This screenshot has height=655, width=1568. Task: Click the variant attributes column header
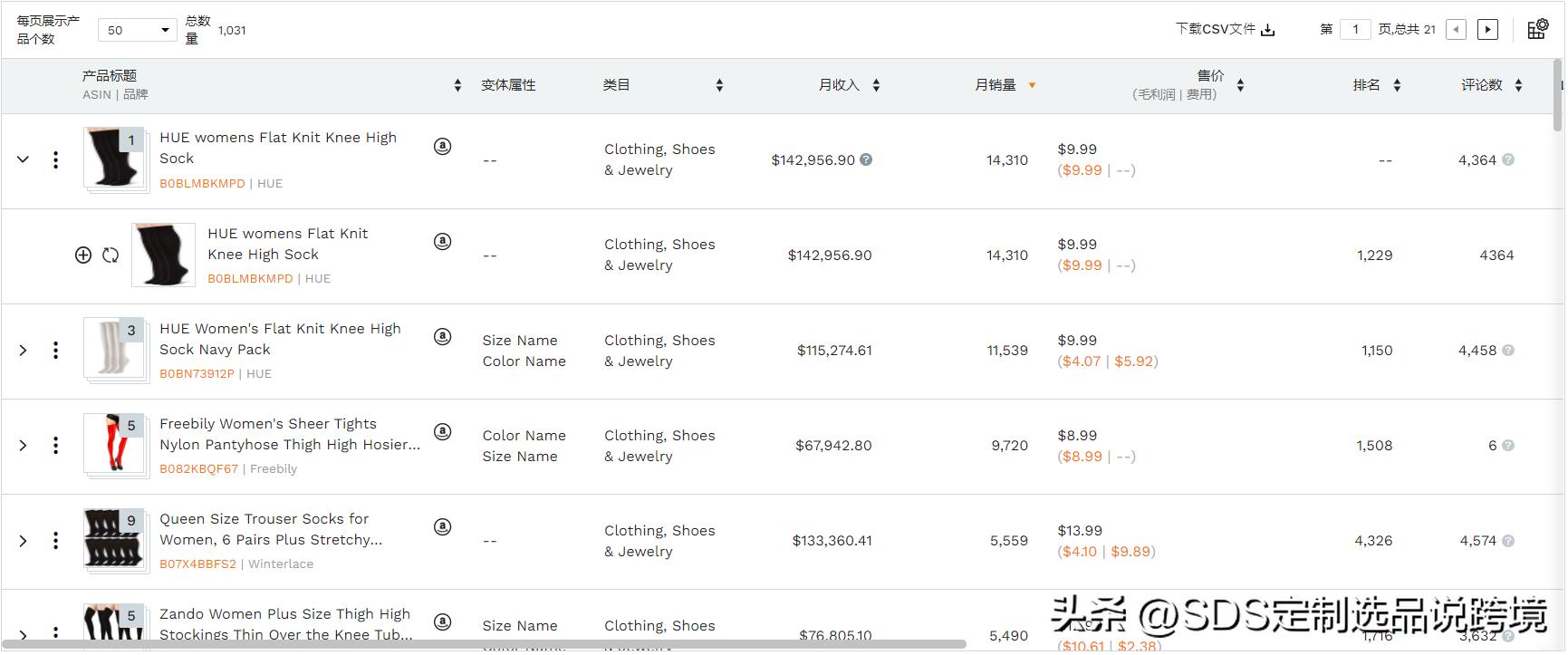tap(508, 85)
